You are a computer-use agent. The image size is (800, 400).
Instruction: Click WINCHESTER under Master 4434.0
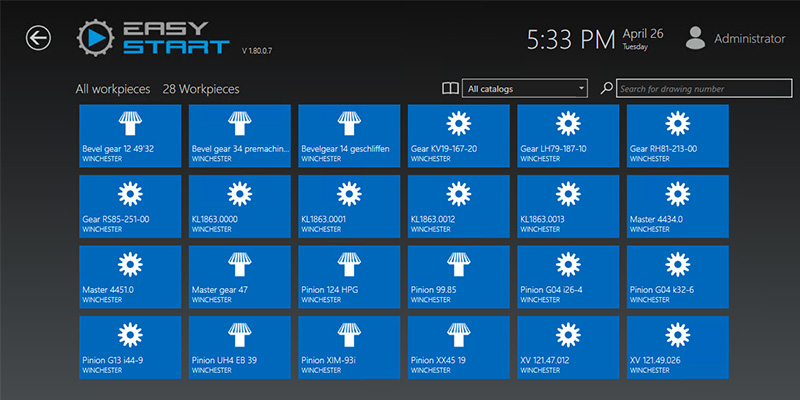click(x=649, y=230)
